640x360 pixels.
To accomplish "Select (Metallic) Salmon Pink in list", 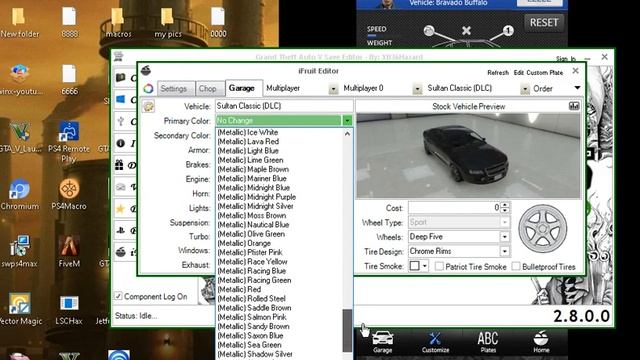I will [252, 317].
